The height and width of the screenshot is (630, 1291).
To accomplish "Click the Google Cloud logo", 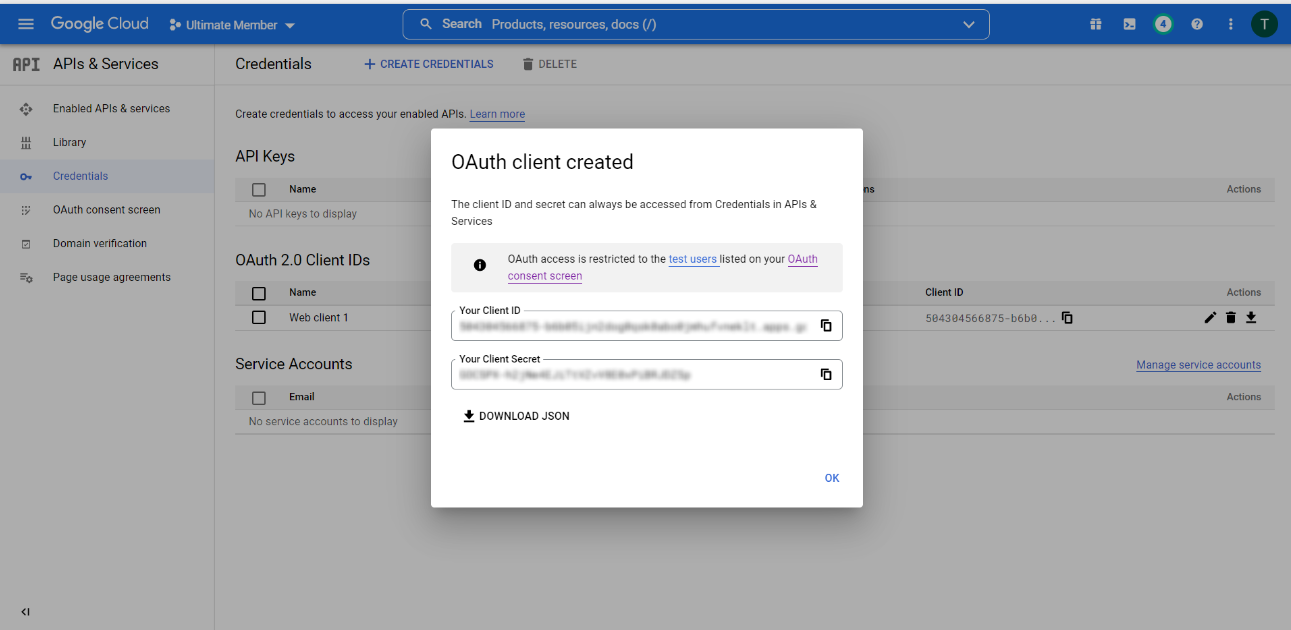I will click(x=99, y=24).
